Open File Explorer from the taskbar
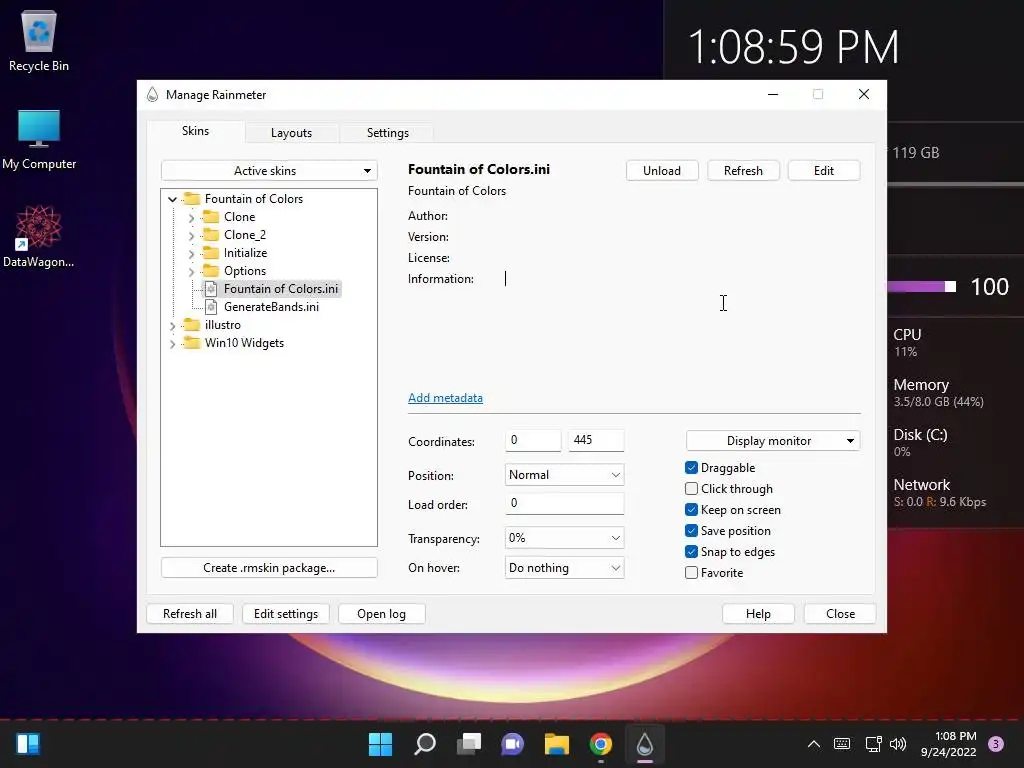The width and height of the screenshot is (1024, 768). [557, 744]
